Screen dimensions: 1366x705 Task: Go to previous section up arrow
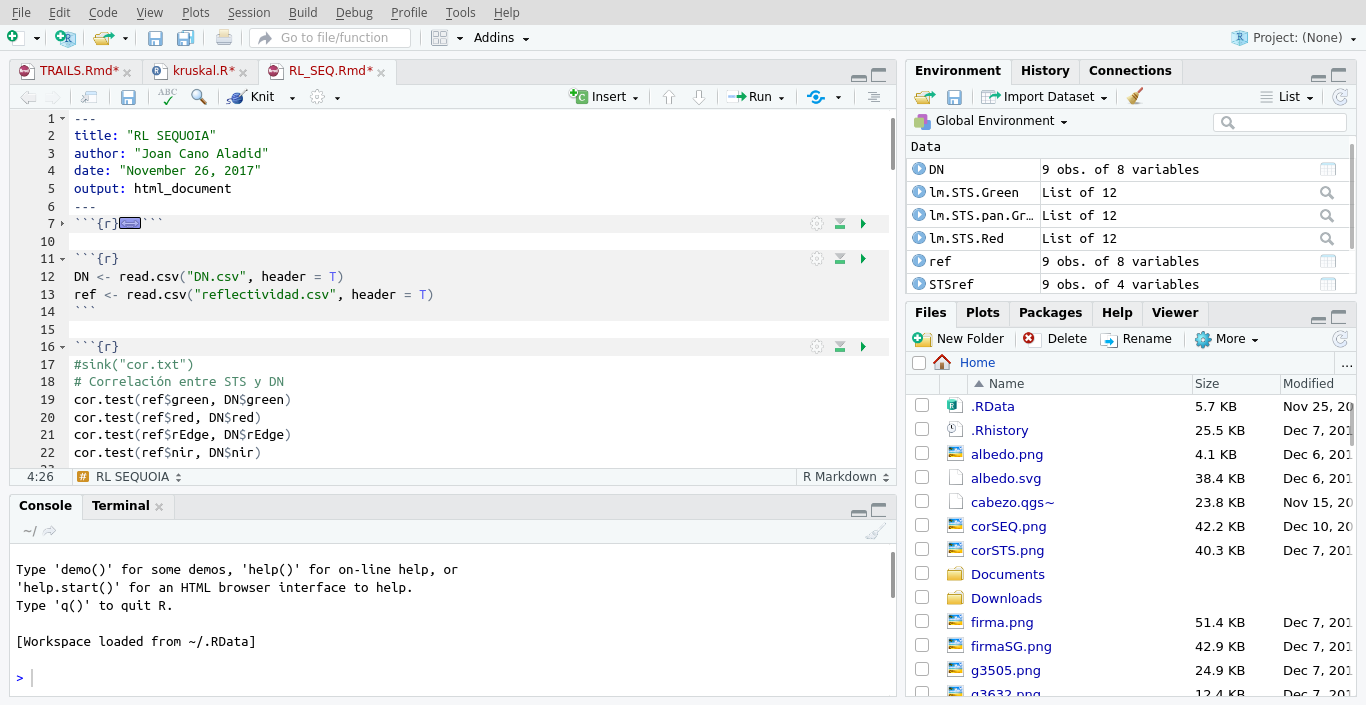tap(669, 97)
